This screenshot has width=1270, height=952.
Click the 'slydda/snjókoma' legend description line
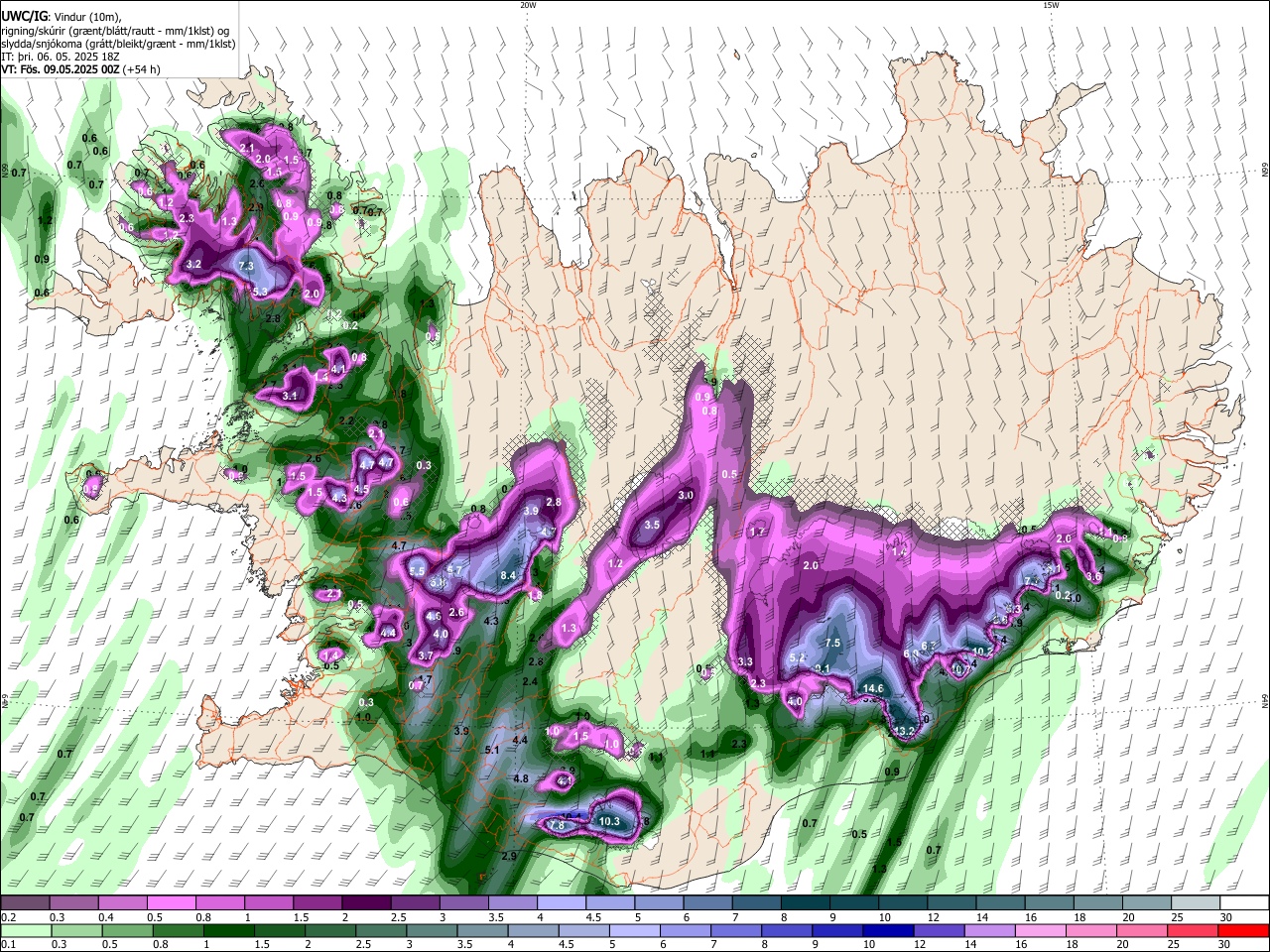[x=118, y=44]
